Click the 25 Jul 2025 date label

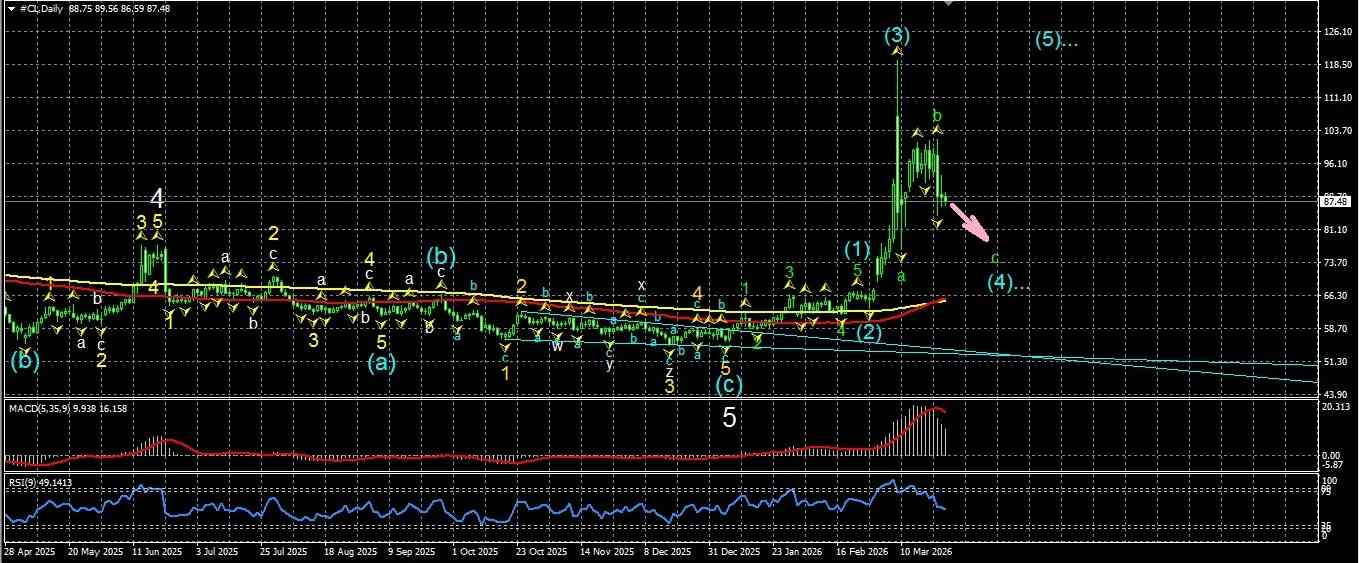(x=282, y=551)
